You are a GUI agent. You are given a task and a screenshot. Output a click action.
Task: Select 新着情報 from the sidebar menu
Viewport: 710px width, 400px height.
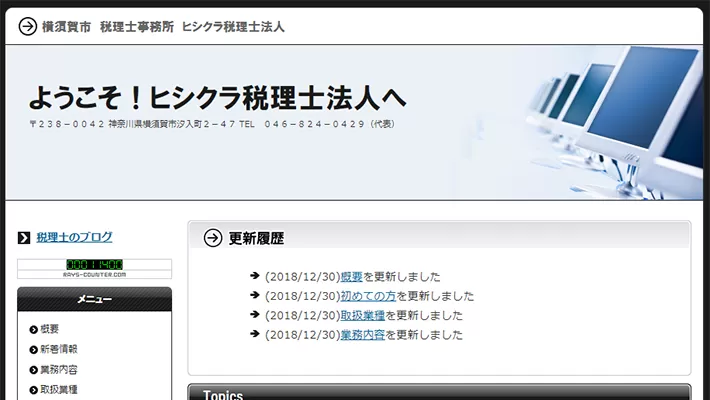click(58, 349)
